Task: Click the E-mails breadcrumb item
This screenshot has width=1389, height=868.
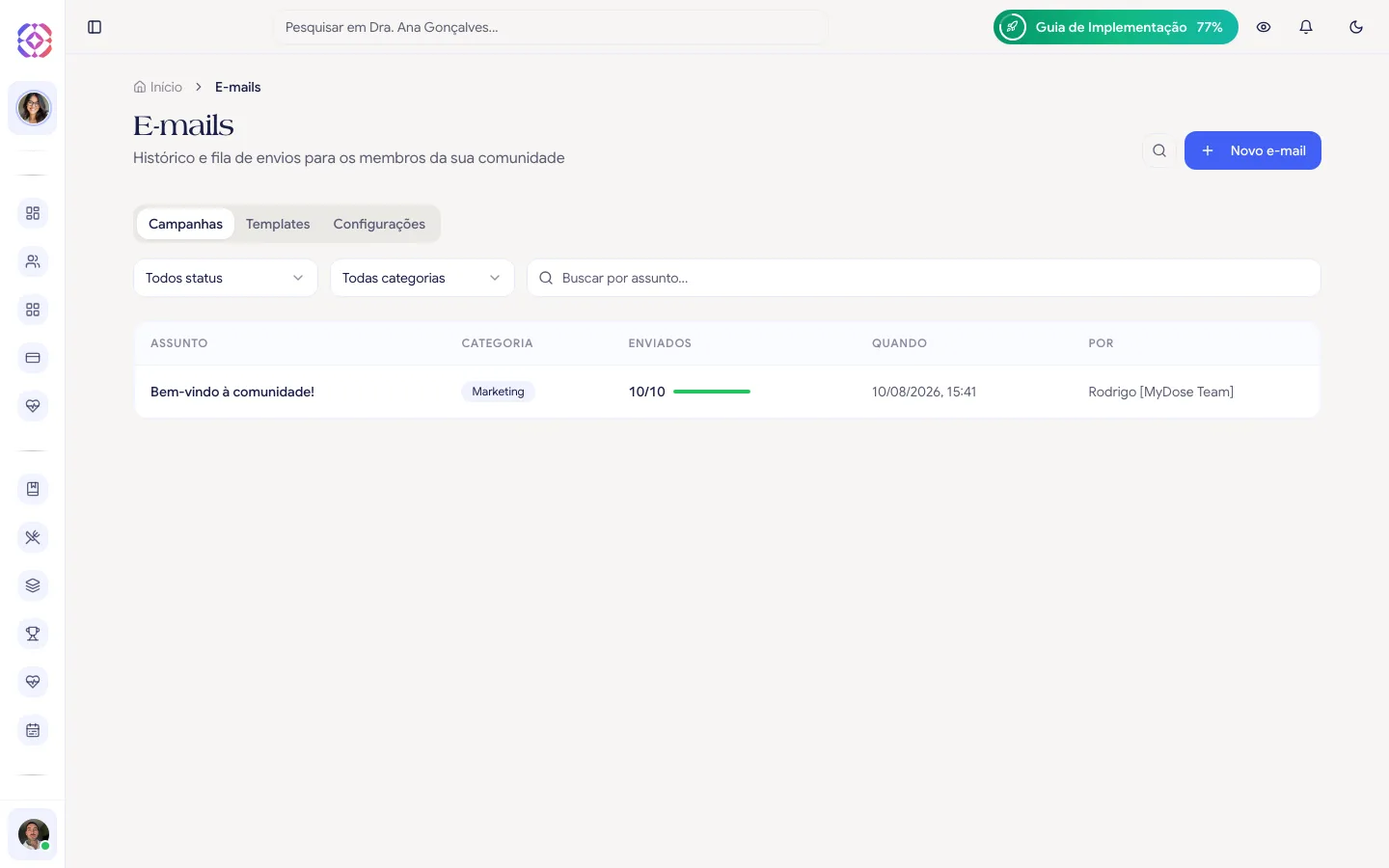Action: (238, 87)
